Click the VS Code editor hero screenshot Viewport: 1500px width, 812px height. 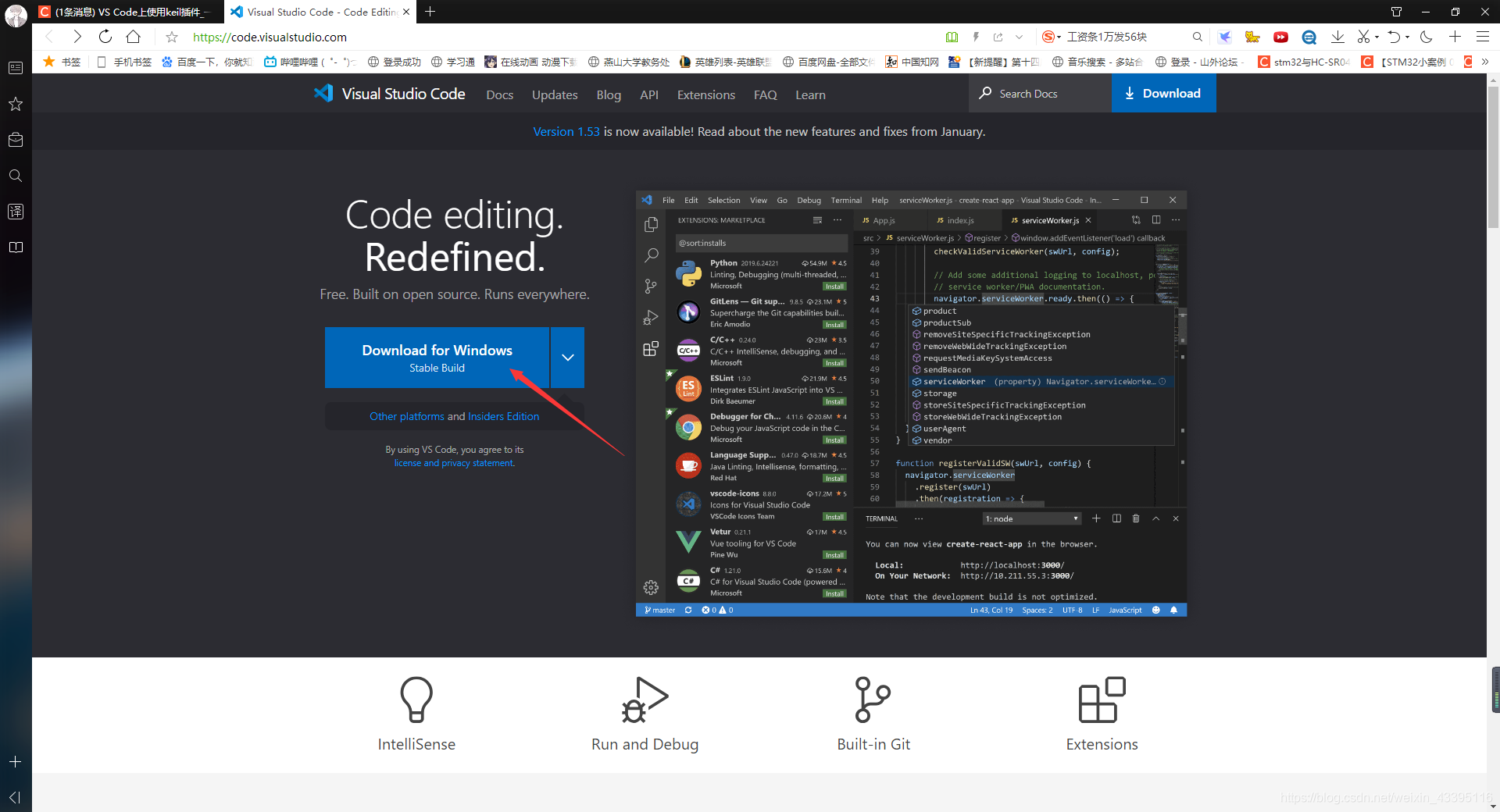(x=912, y=404)
